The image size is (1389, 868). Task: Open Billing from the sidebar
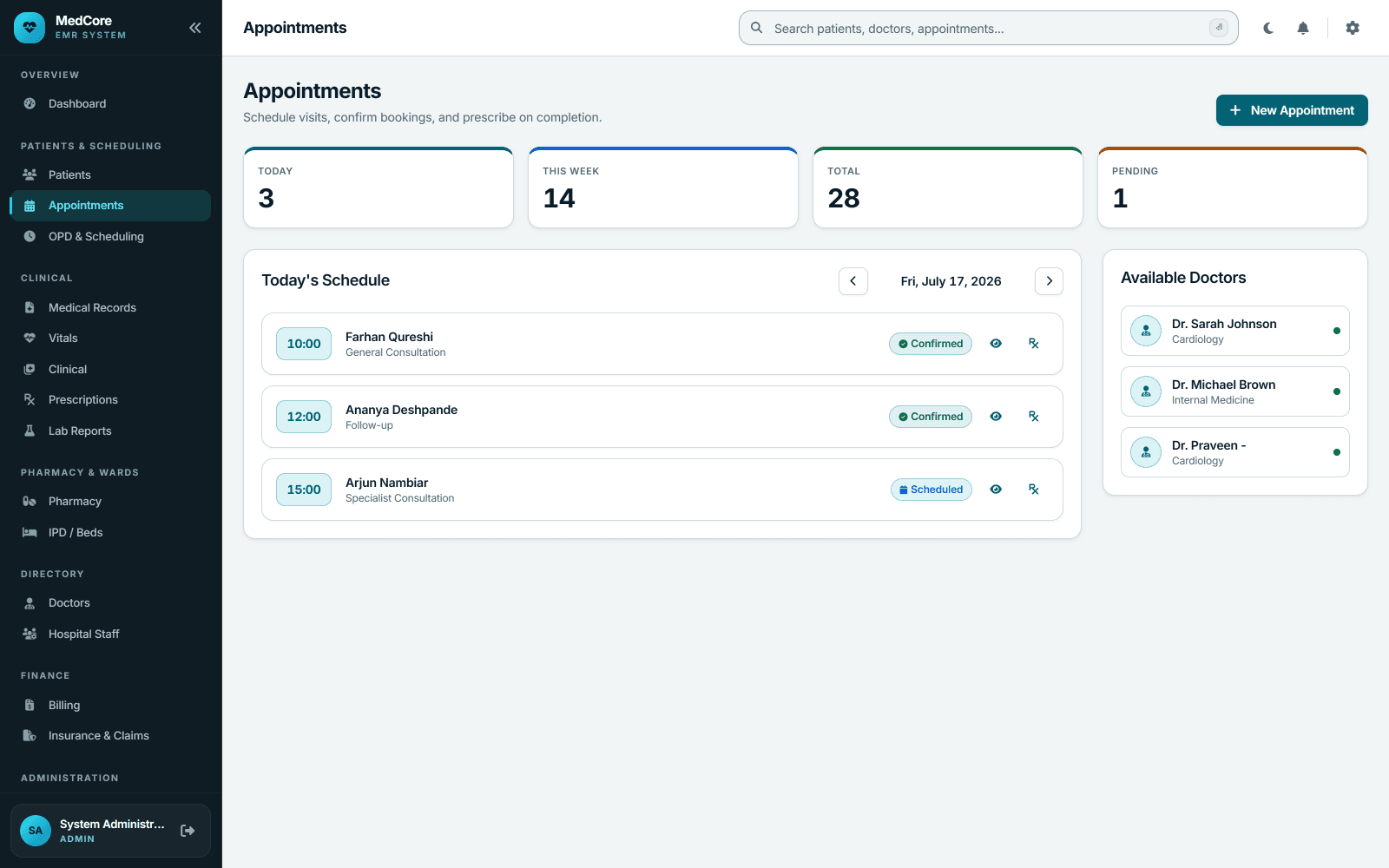(x=110, y=705)
